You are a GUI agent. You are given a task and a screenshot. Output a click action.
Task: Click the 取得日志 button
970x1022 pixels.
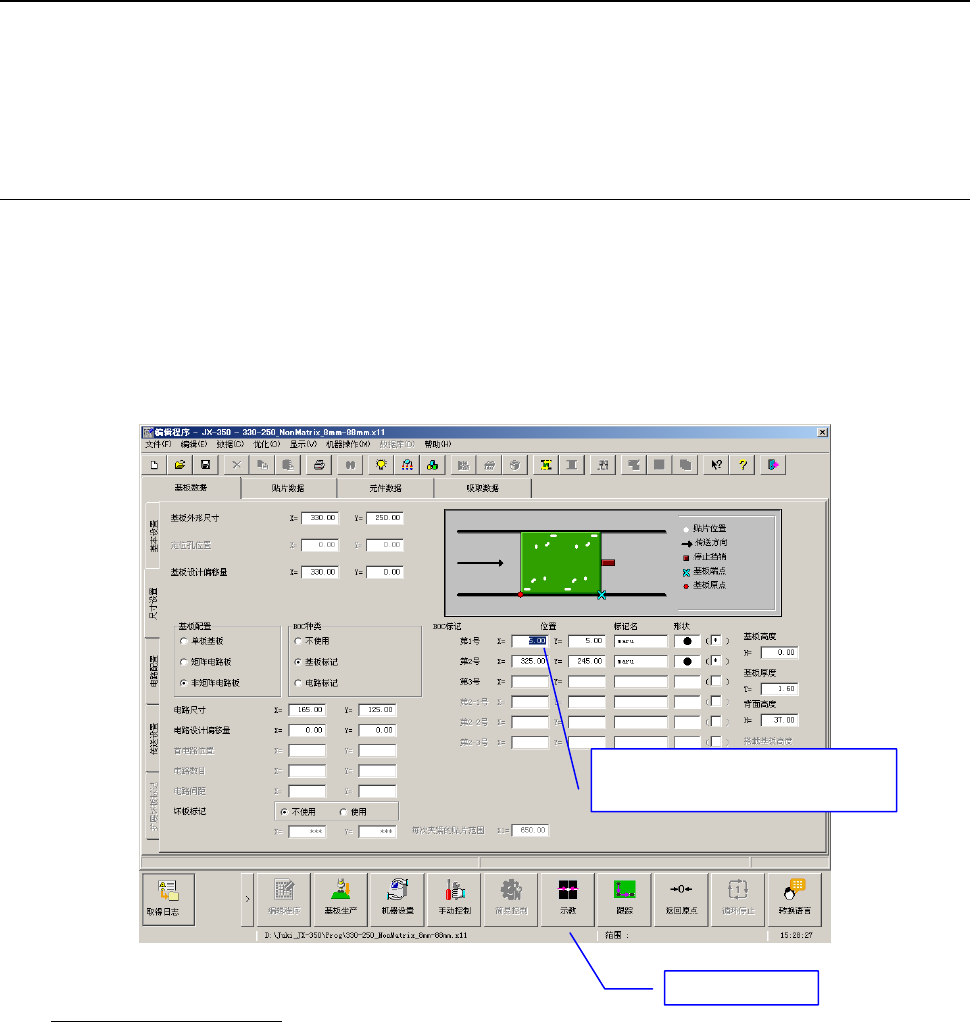pos(168,899)
